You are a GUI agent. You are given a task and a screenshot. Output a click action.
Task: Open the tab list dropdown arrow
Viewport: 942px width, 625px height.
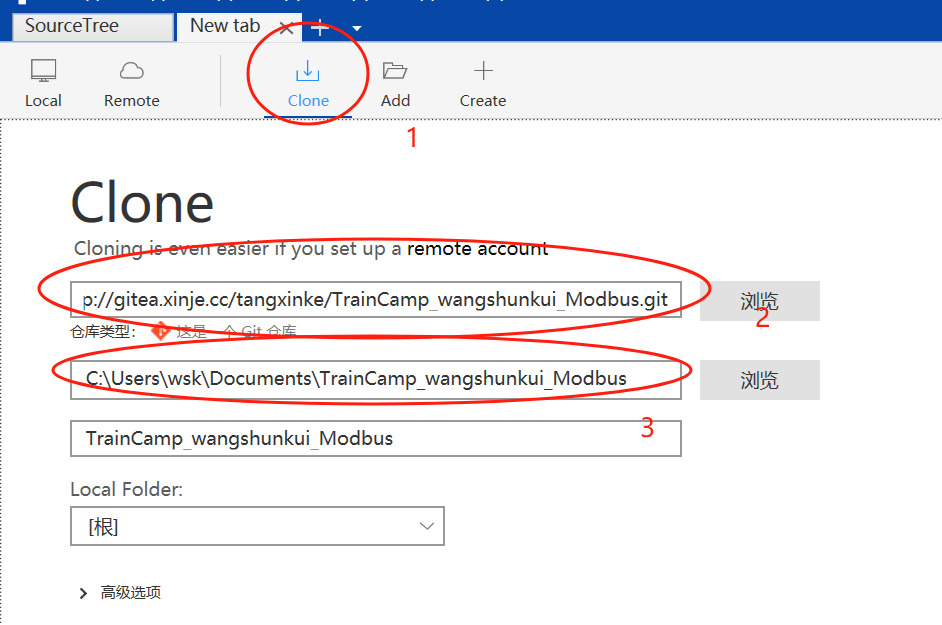point(357,28)
